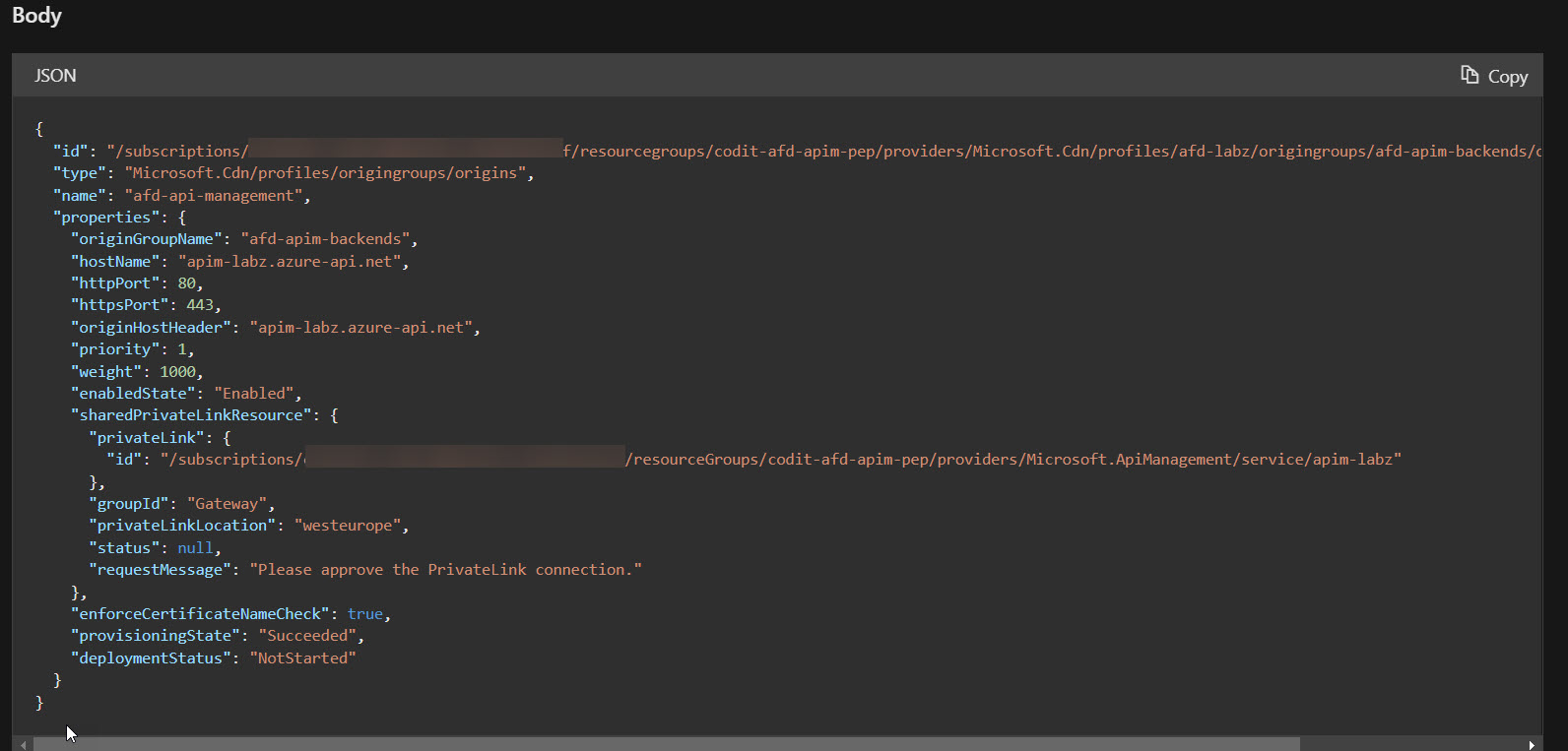Click the "requestMessage" key
Image resolution: width=1568 pixels, height=751 pixels.
click(160, 570)
